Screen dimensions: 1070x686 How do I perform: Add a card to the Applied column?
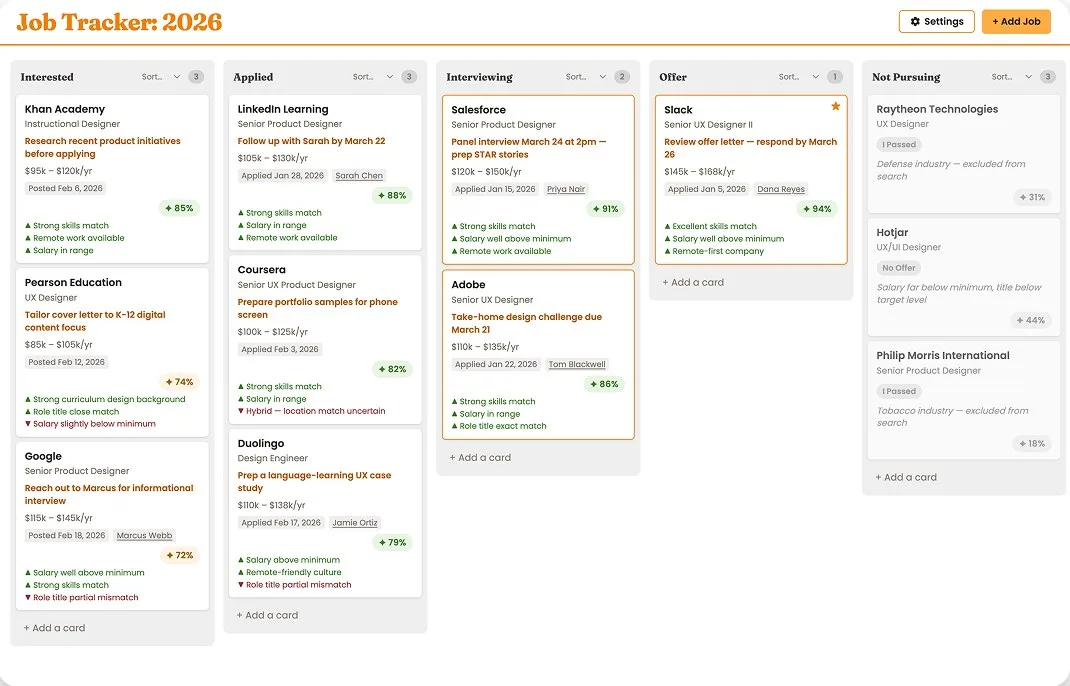tap(268, 615)
